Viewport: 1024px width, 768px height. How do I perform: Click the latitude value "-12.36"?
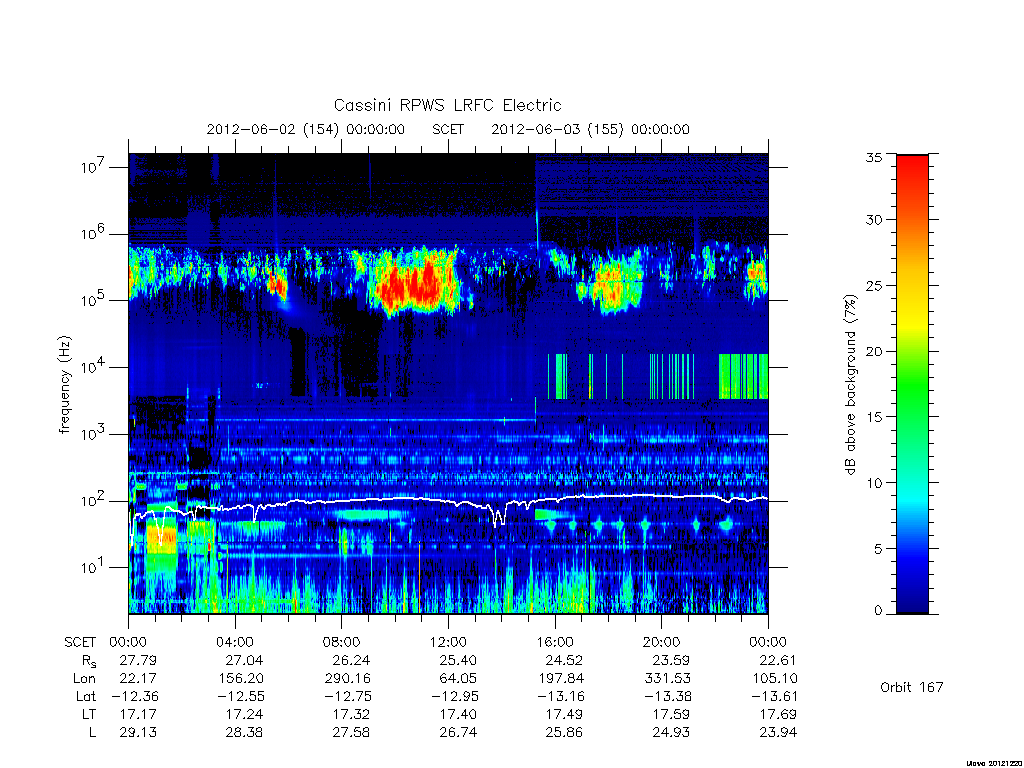click(134, 696)
